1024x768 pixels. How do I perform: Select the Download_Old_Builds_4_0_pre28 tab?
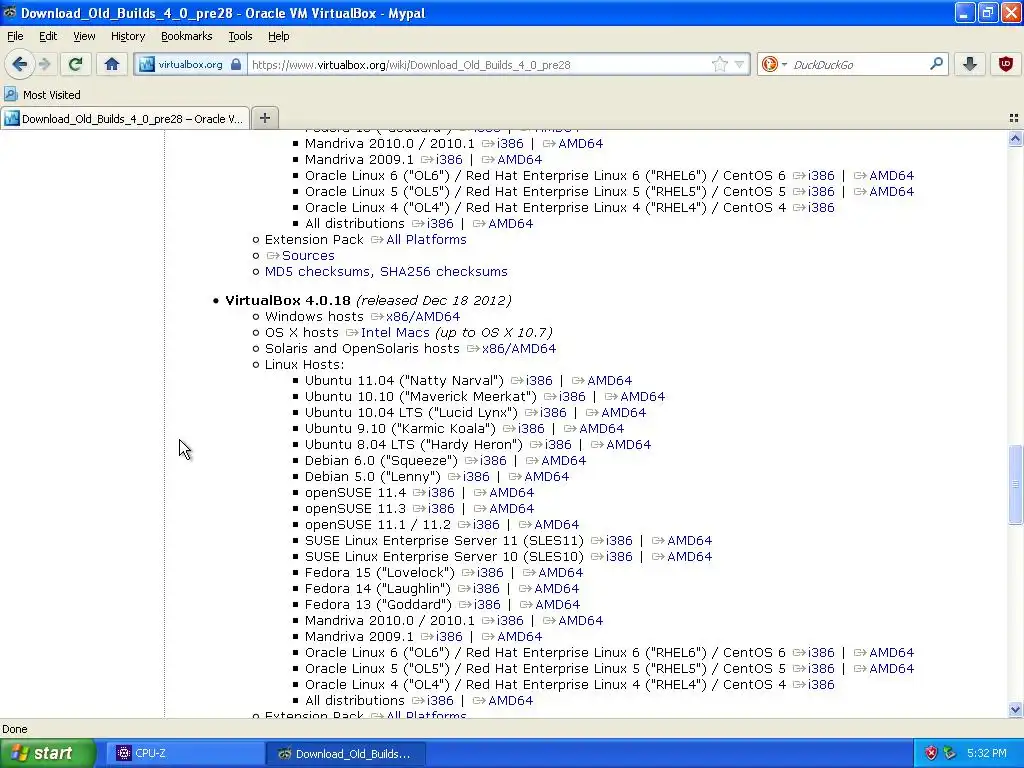tap(125, 118)
